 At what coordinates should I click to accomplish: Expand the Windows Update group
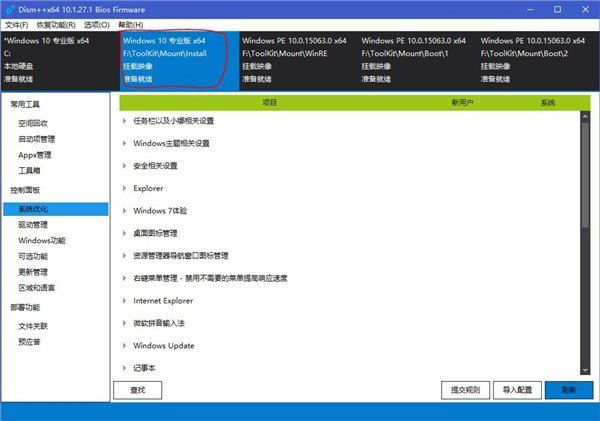click(x=163, y=346)
